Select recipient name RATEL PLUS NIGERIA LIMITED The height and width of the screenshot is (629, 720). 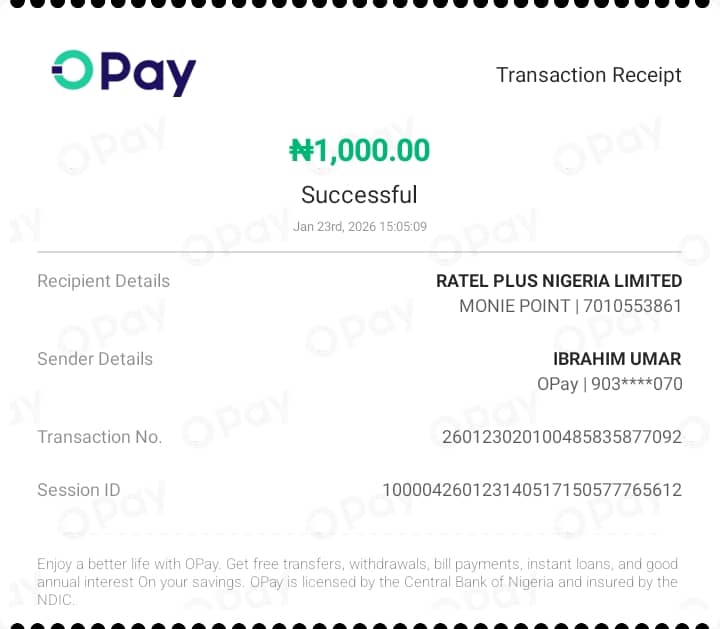click(x=558, y=281)
